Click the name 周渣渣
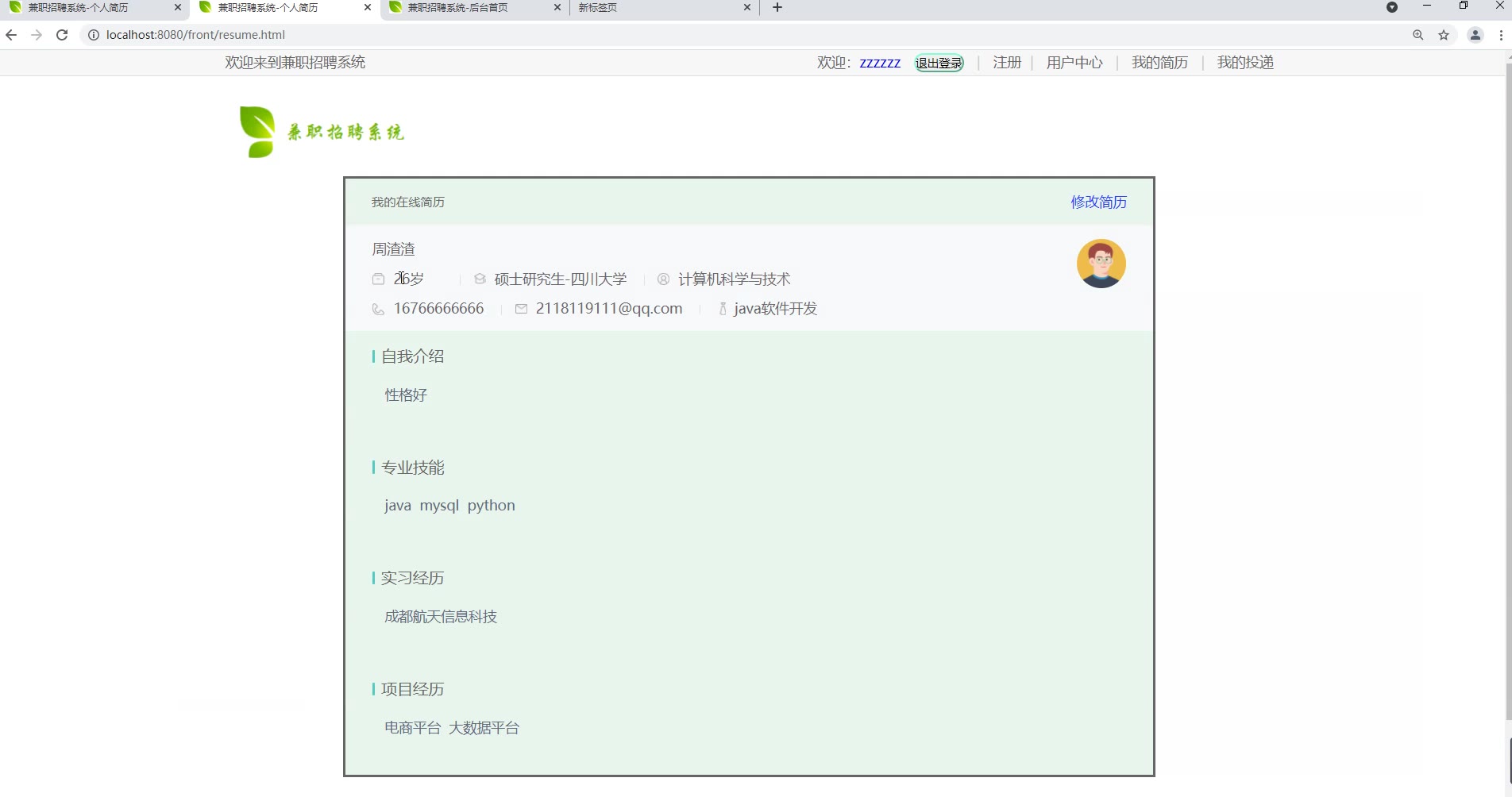The width and height of the screenshot is (1512, 797). pyautogui.click(x=394, y=249)
